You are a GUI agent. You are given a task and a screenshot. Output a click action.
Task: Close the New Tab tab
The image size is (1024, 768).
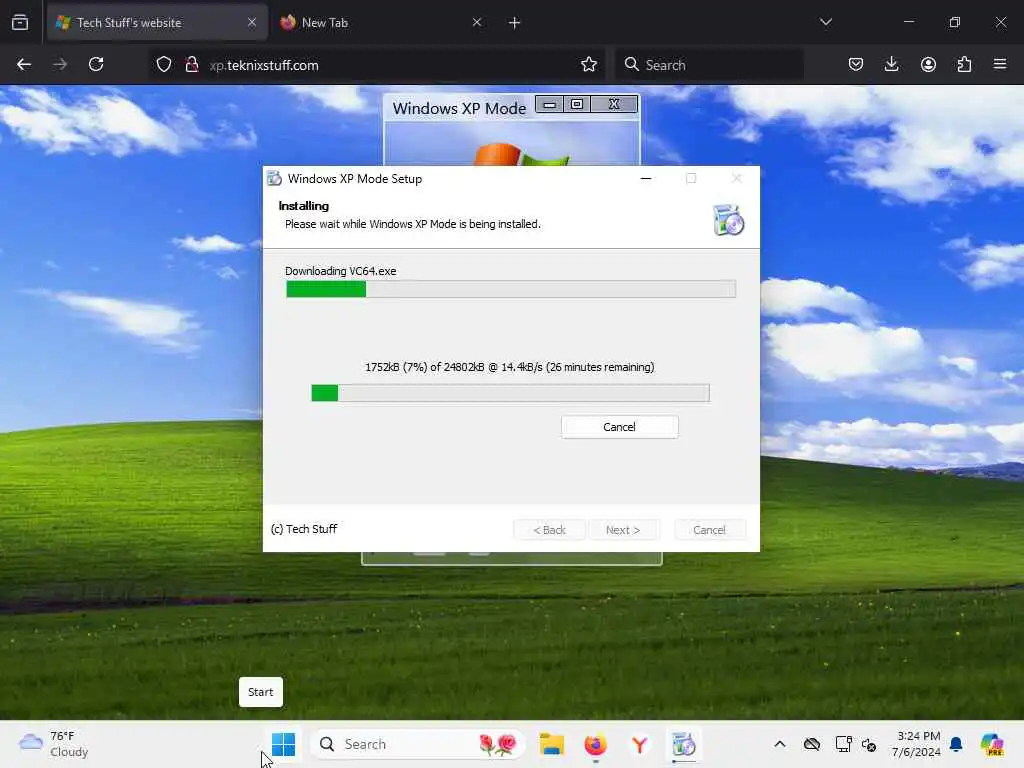pos(477,23)
